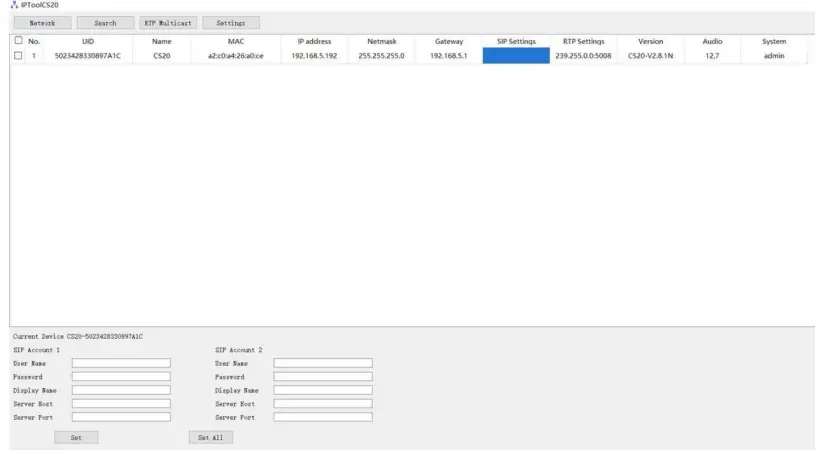Click the RTP Settings column header
The width and height of the screenshot is (818, 454).
(583, 41)
